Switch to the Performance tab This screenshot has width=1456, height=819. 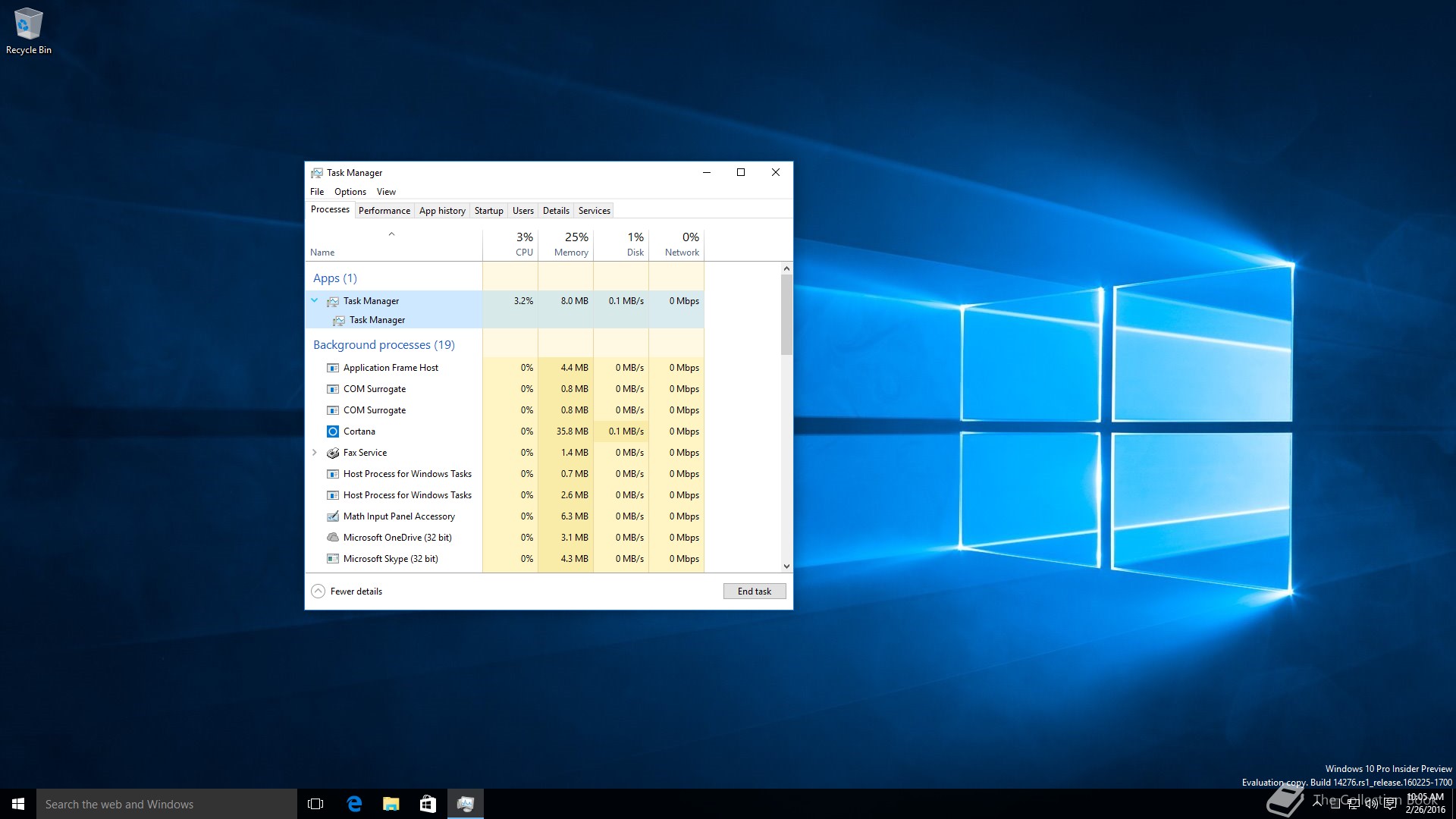(x=384, y=211)
